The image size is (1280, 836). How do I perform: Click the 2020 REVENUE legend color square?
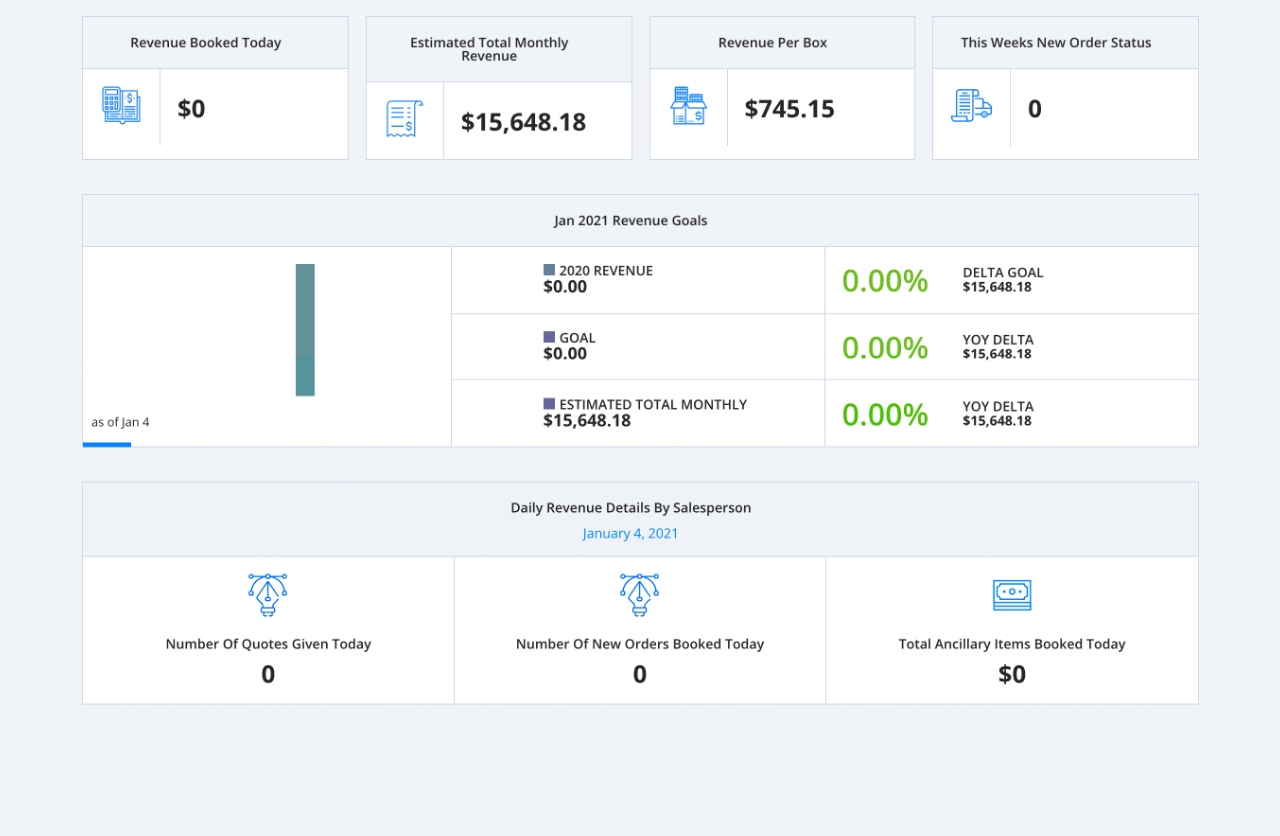click(549, 270)
